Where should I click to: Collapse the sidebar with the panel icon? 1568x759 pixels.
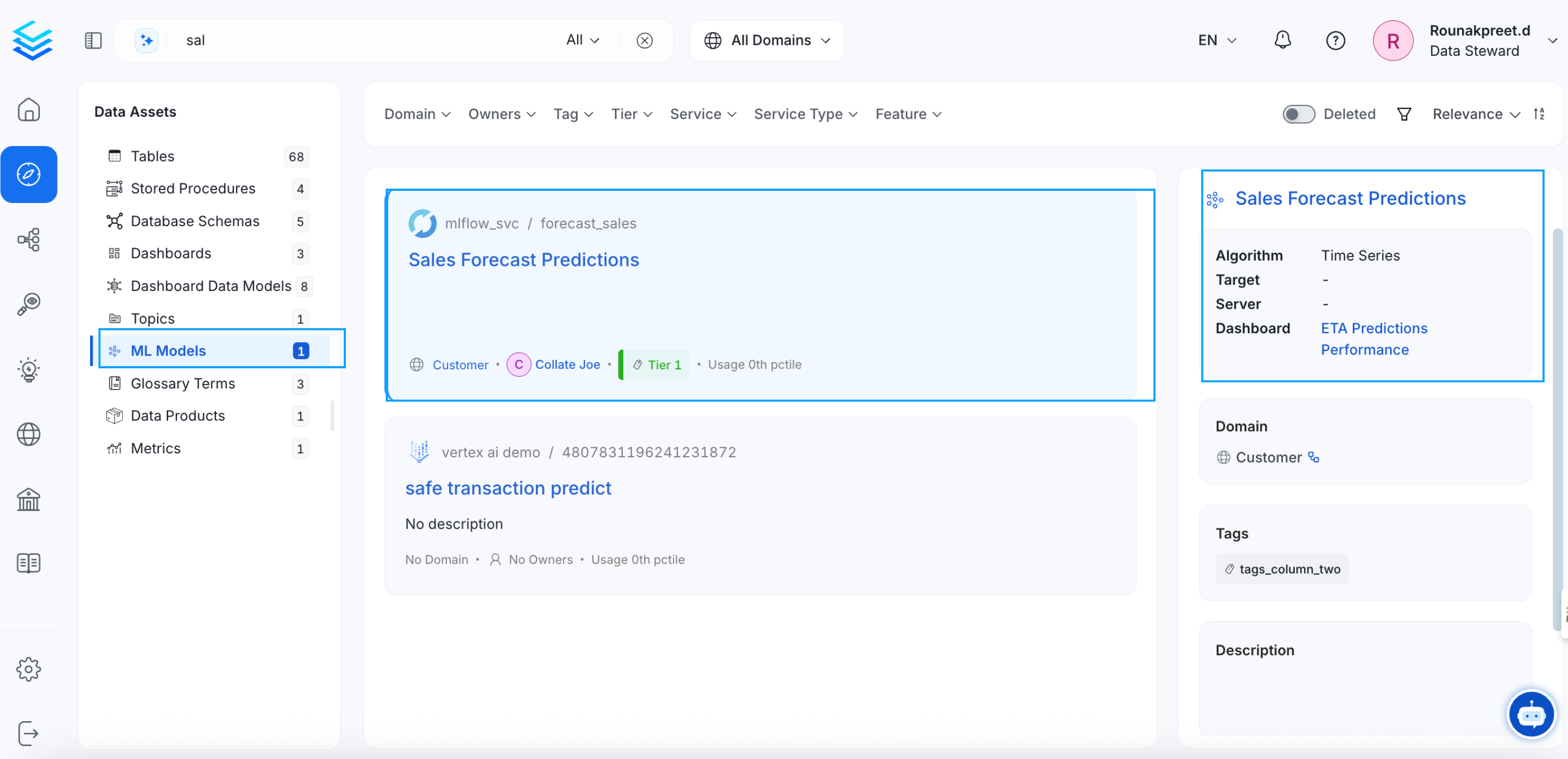(93, 40)
